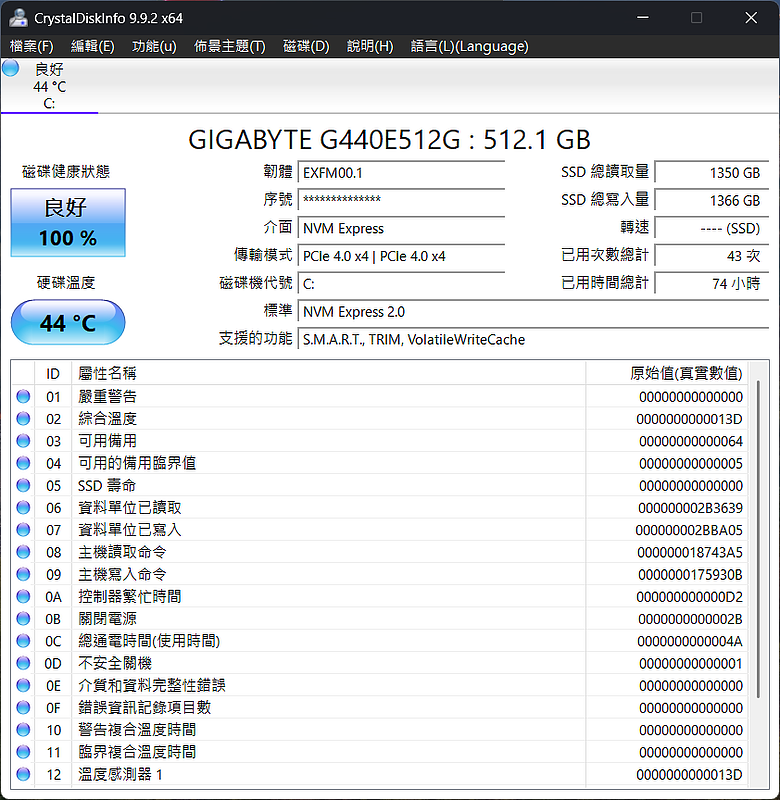The image size is (780, 800).
Task: Click status orb for attribute 11 臨界複合溫度時間
Action: point(23,752)
